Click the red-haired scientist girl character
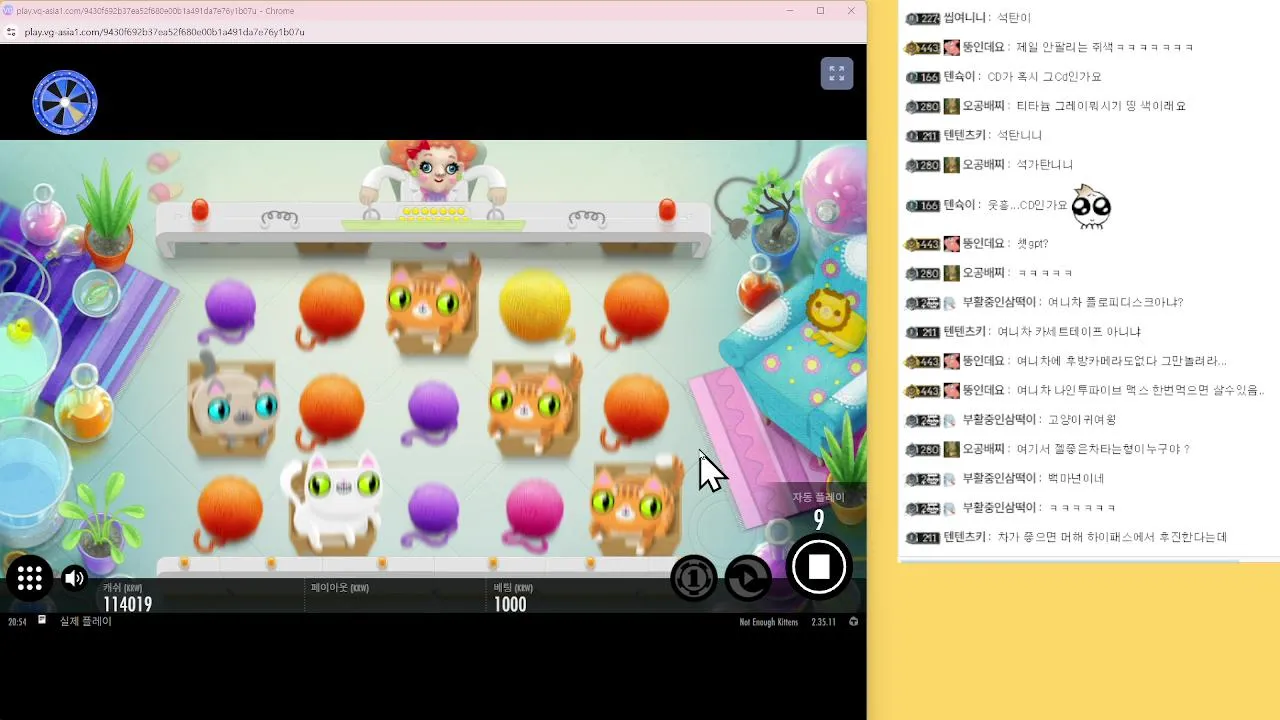Screen dimensions: 1280x720 [x=435, y=172]
